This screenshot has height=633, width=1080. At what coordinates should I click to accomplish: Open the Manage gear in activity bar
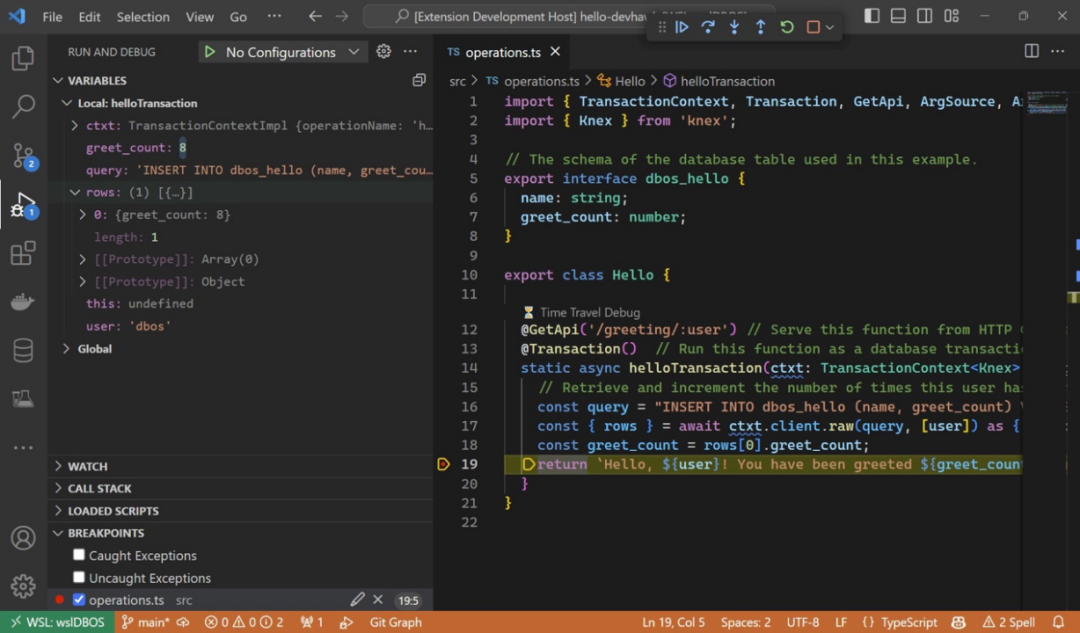coord(23,586)
